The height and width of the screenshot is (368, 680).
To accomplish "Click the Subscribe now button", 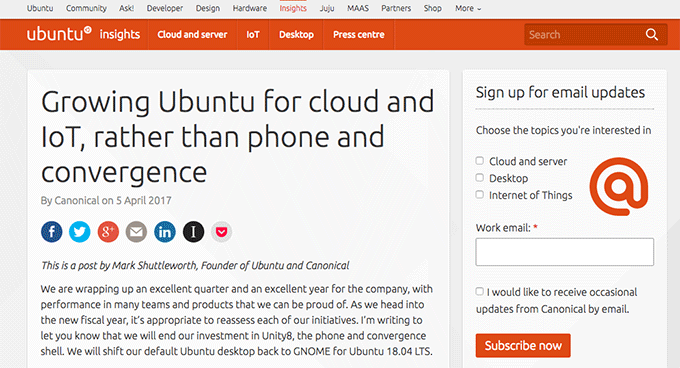I will (523, 345).
